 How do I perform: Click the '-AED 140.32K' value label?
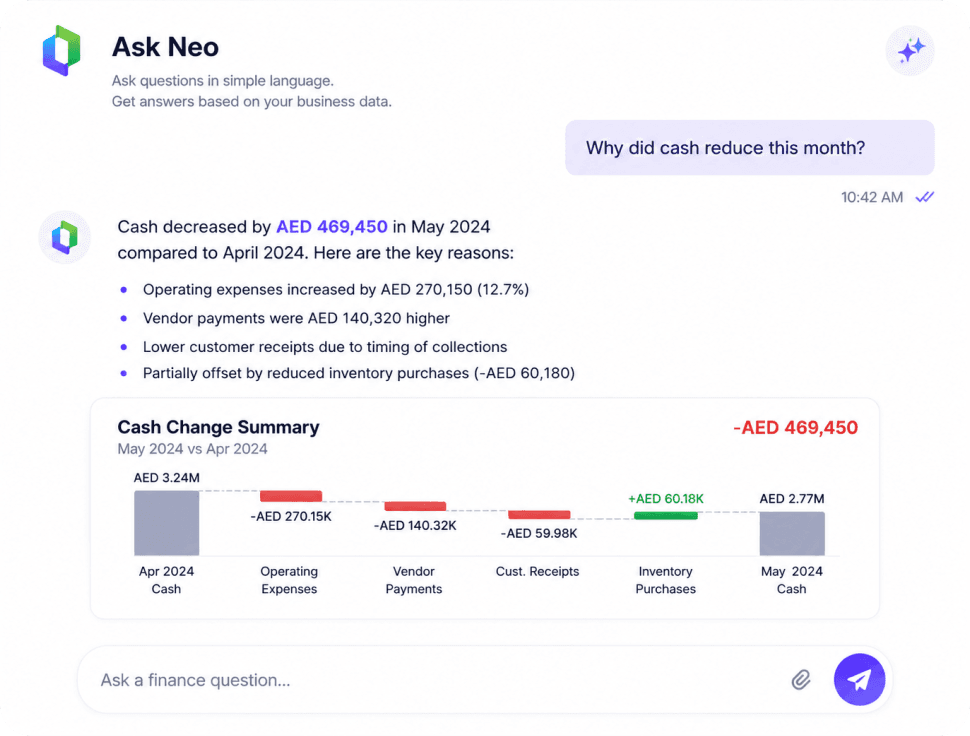click(x=415, y=526)
